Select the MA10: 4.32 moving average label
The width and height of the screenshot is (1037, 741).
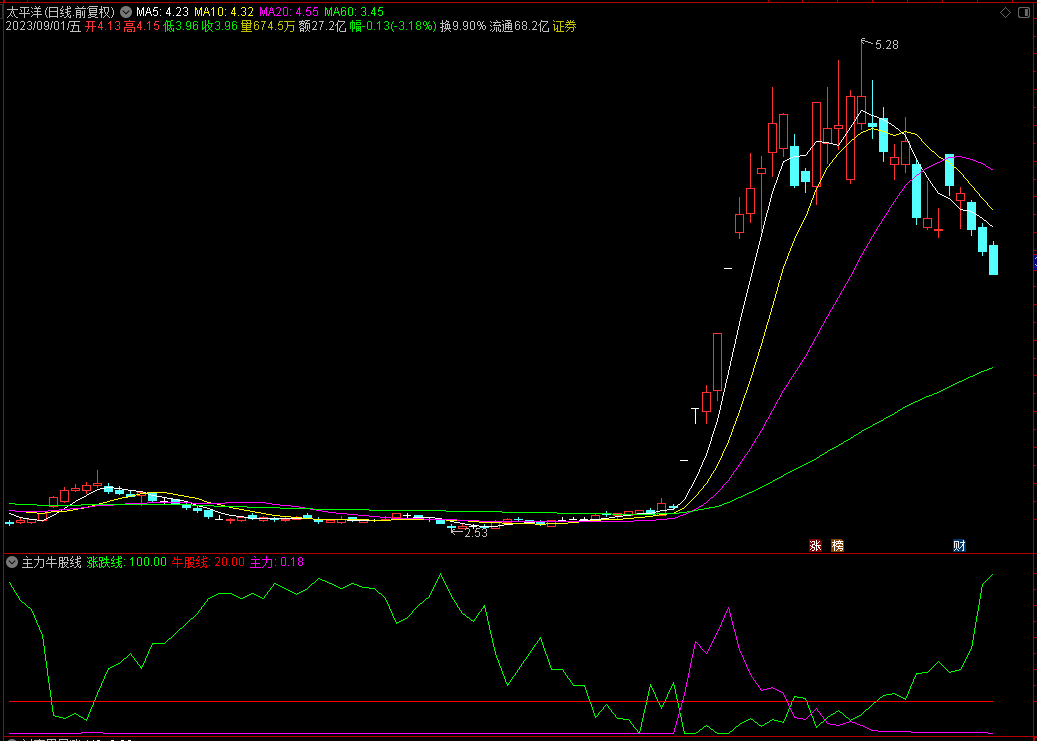[224, 12]
